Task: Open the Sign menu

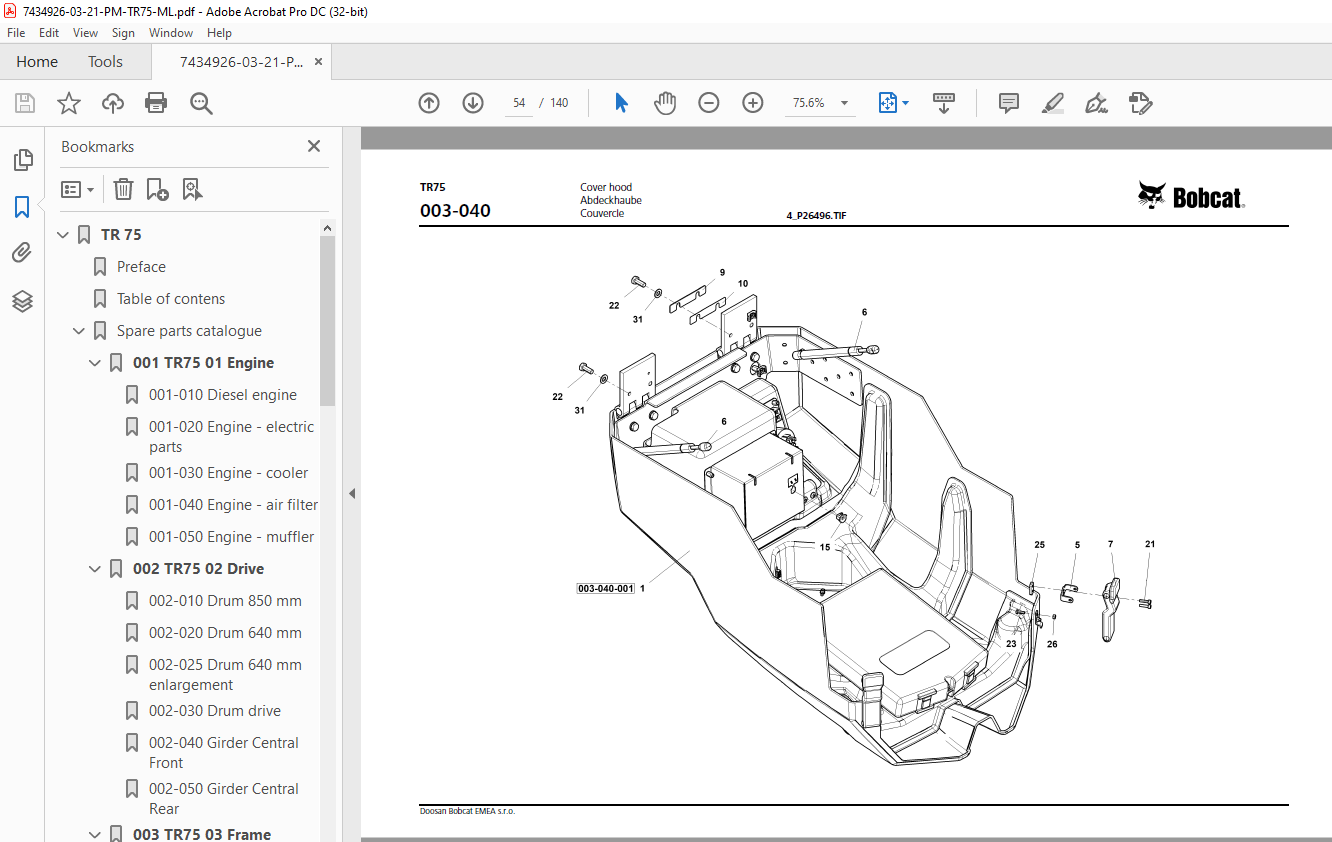Action: 123,33
